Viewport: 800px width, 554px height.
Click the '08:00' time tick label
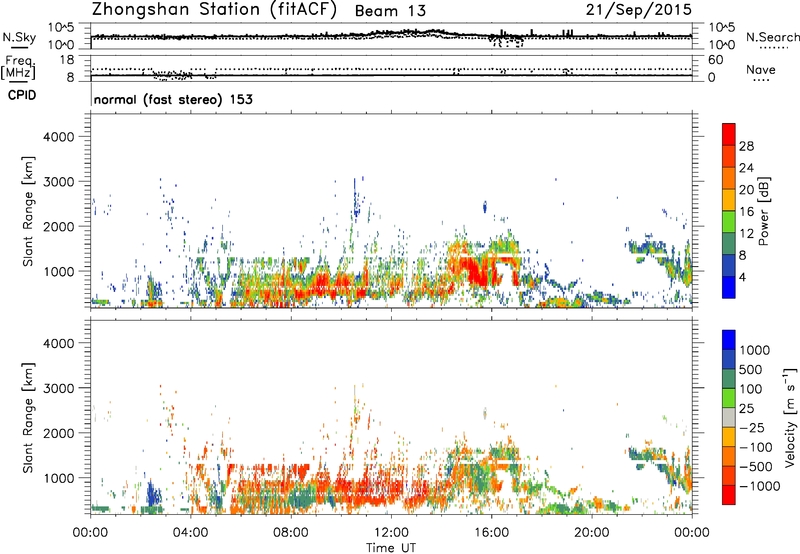click(291, 533)
